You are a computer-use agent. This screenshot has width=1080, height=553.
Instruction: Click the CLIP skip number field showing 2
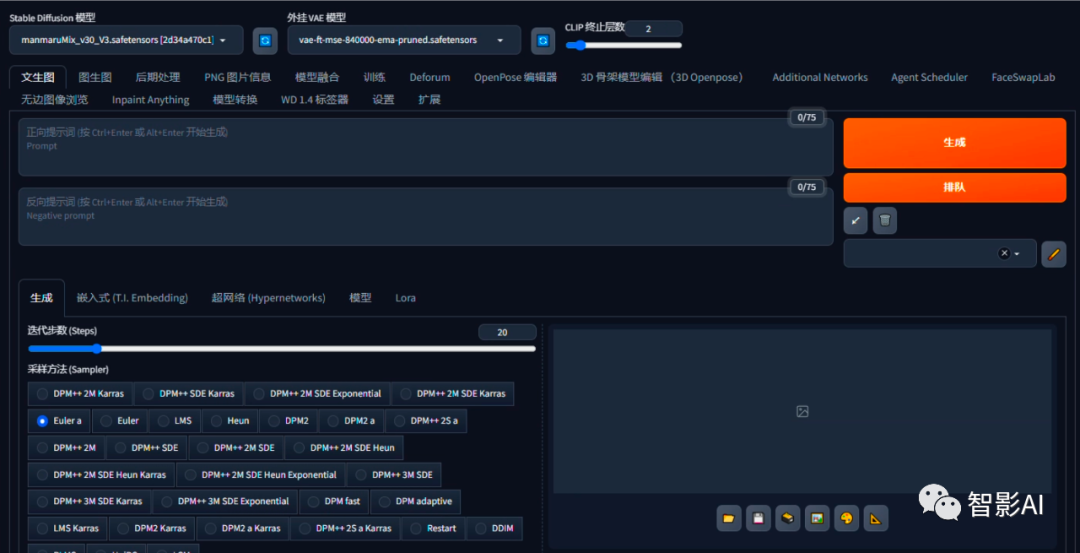tap(653, 28)
